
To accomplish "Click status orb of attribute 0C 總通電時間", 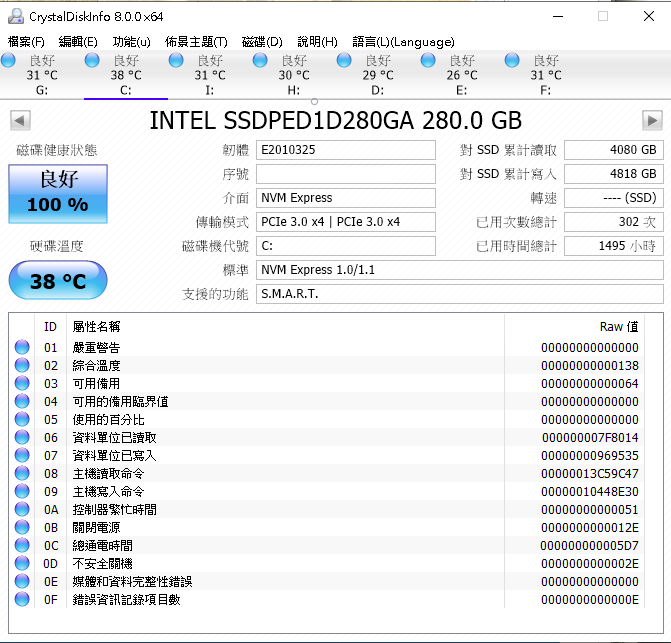I will 22,545.
